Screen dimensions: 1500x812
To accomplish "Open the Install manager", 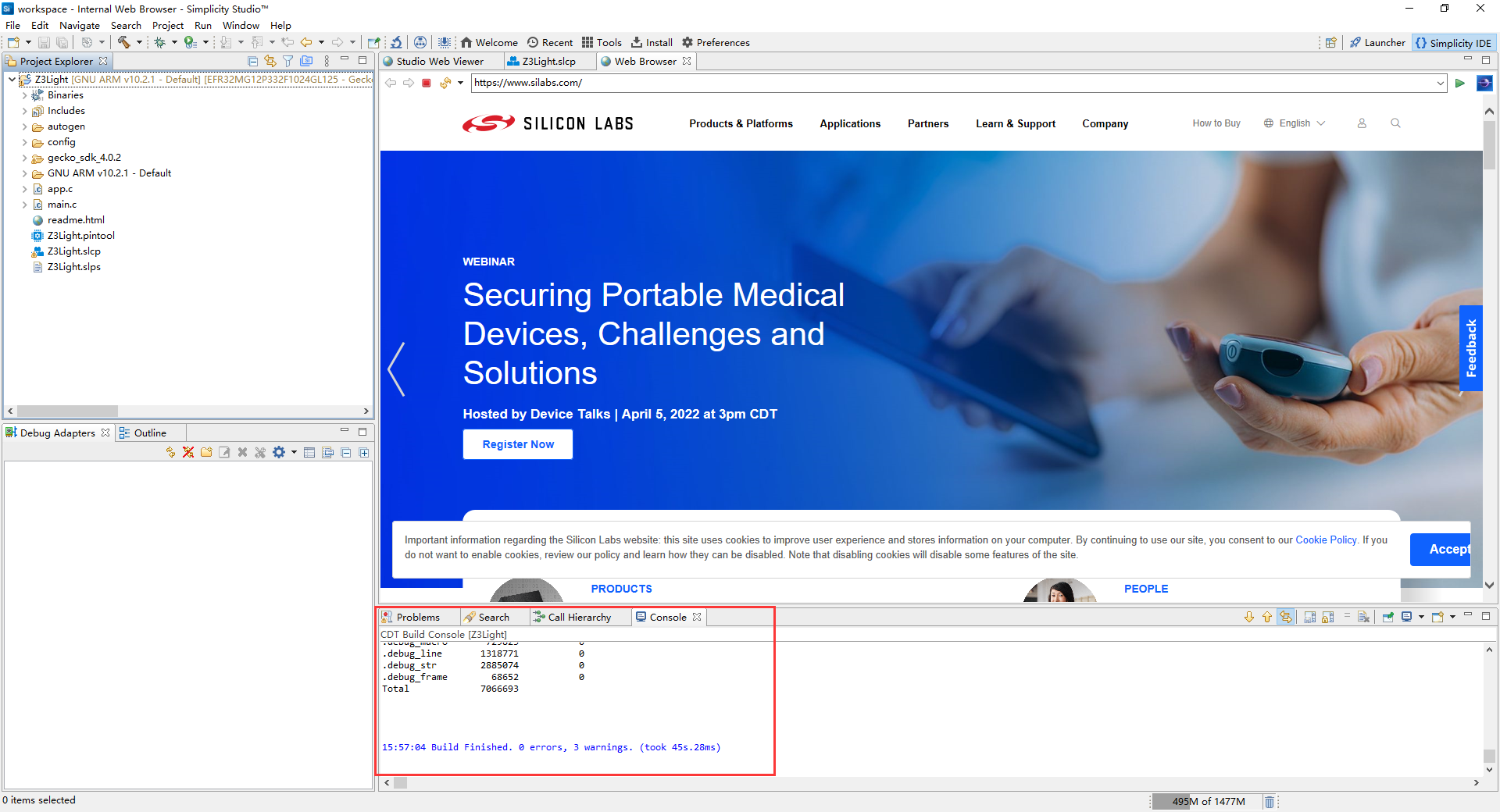I will (x=652, y=42).
